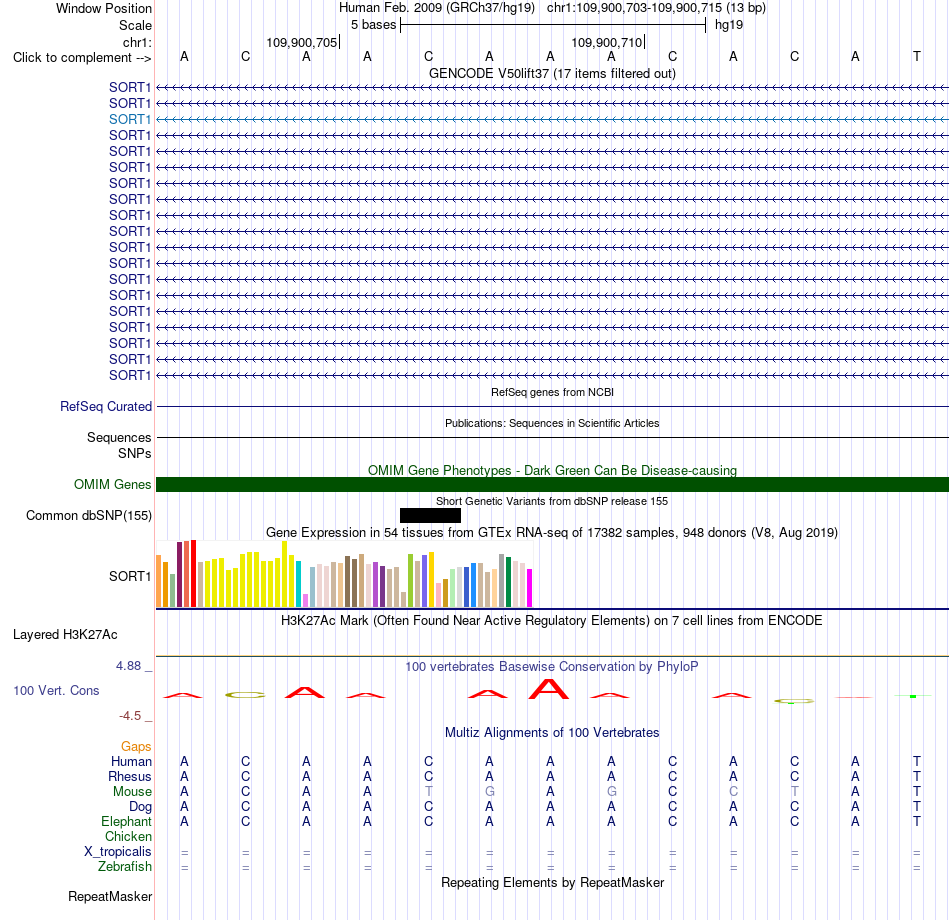Viewport: 950px width, 920px height.
Task: Click the 109,900,705 coordinate label
Action: (301, 42)
